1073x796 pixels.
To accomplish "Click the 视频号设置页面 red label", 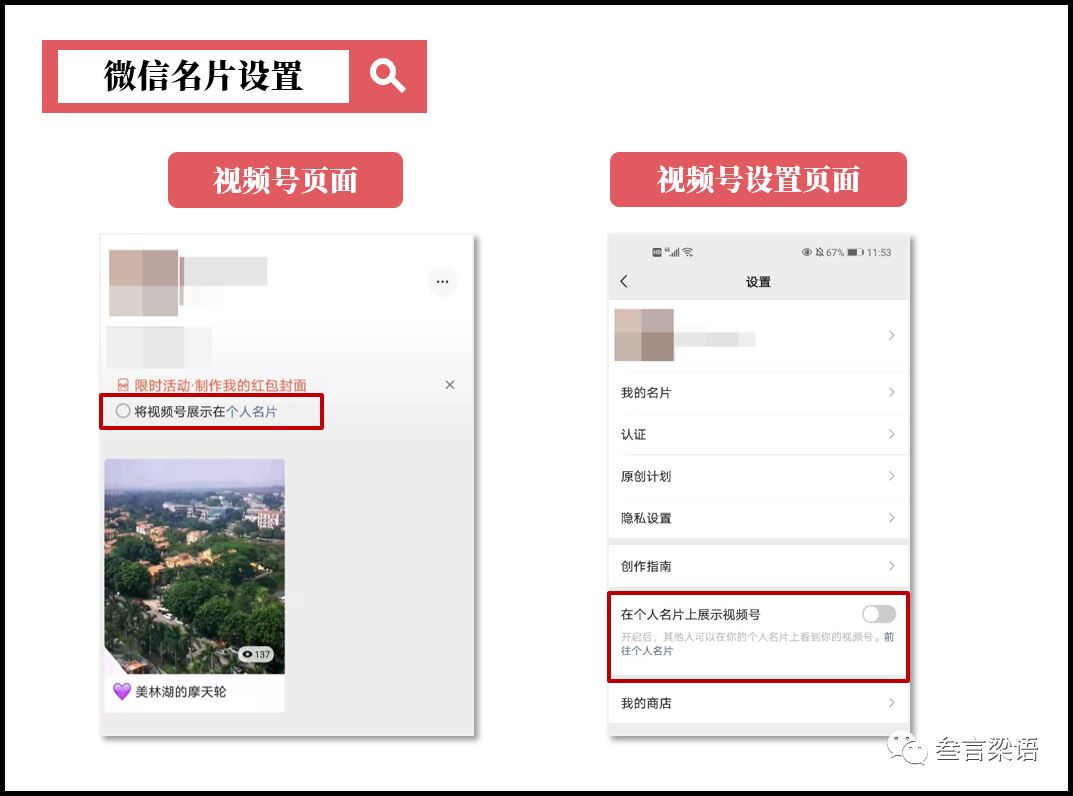I will tap(758, 179).
